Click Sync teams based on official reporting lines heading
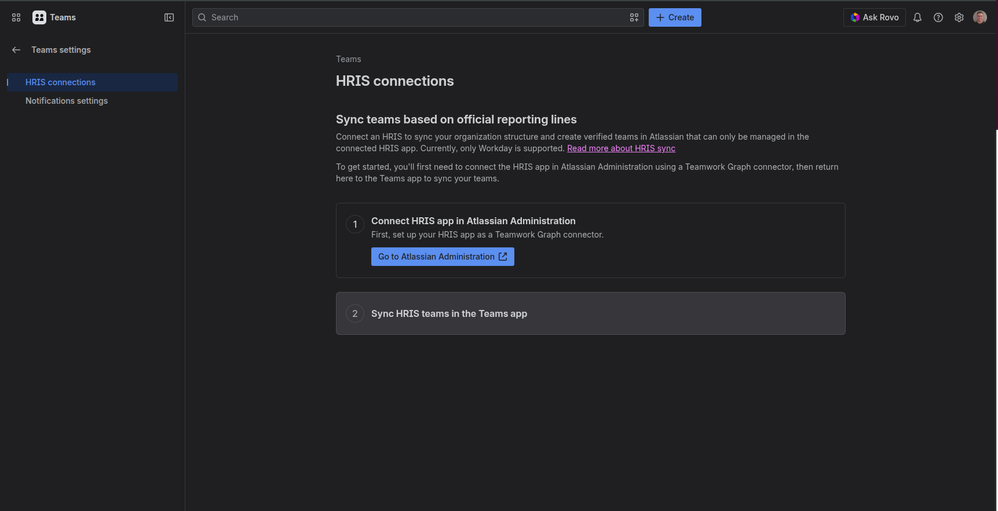 [456, 120]
